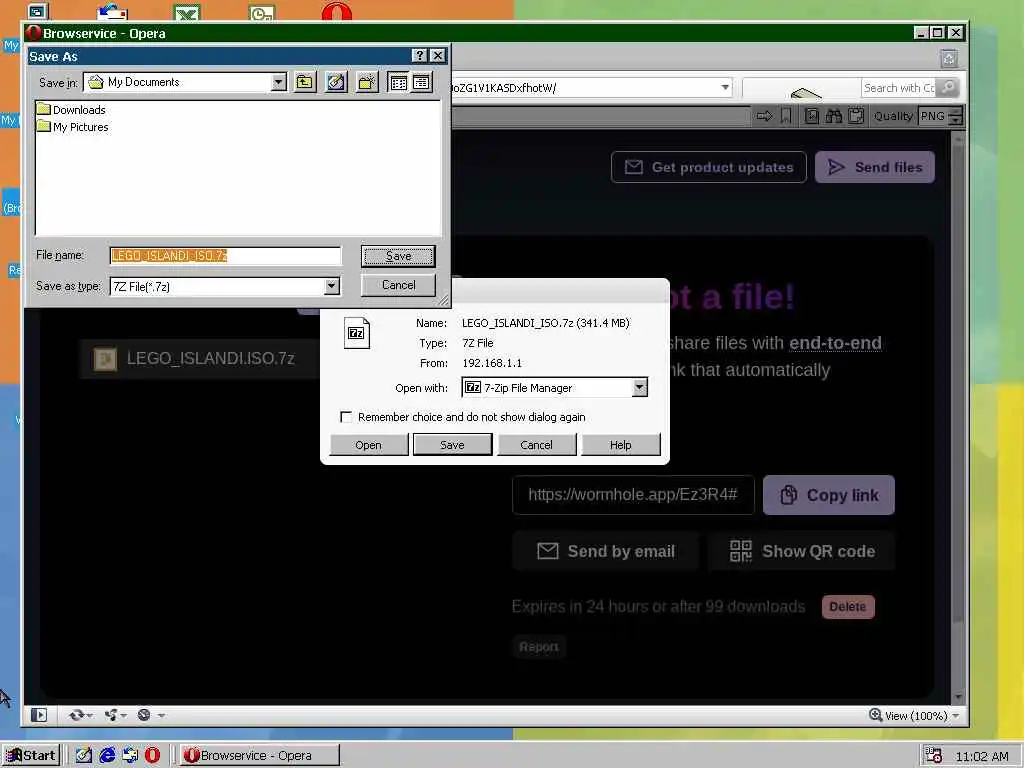Click the Save As help question mark
The image size is (1024, 768).
[x=420, y=56]
